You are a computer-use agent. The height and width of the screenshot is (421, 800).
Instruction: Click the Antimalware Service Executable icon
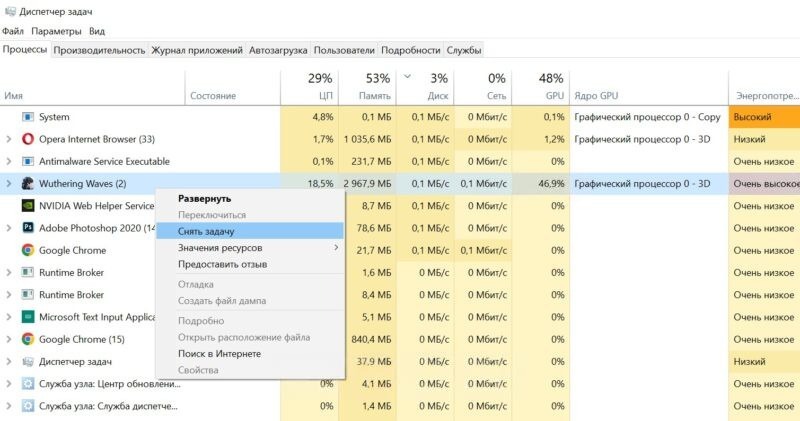(28, 161)
